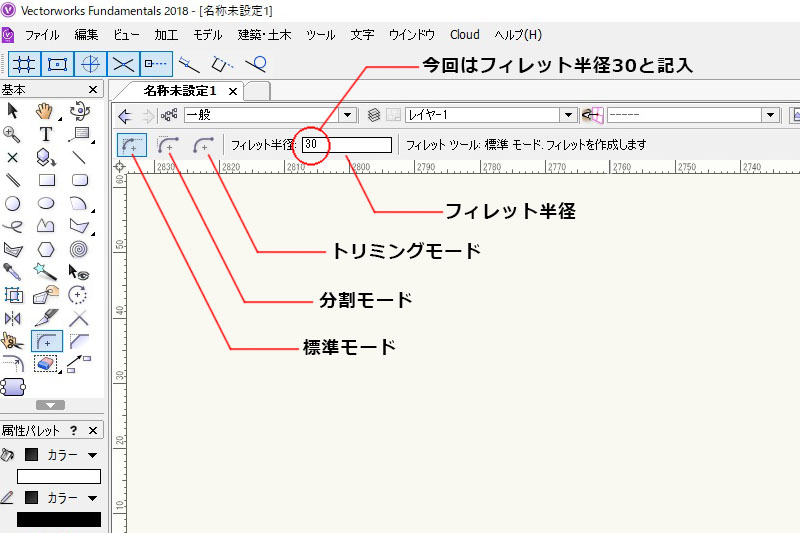800x533 pixels.
Task: Select the Mirror tool
Action: coord(12,319)
